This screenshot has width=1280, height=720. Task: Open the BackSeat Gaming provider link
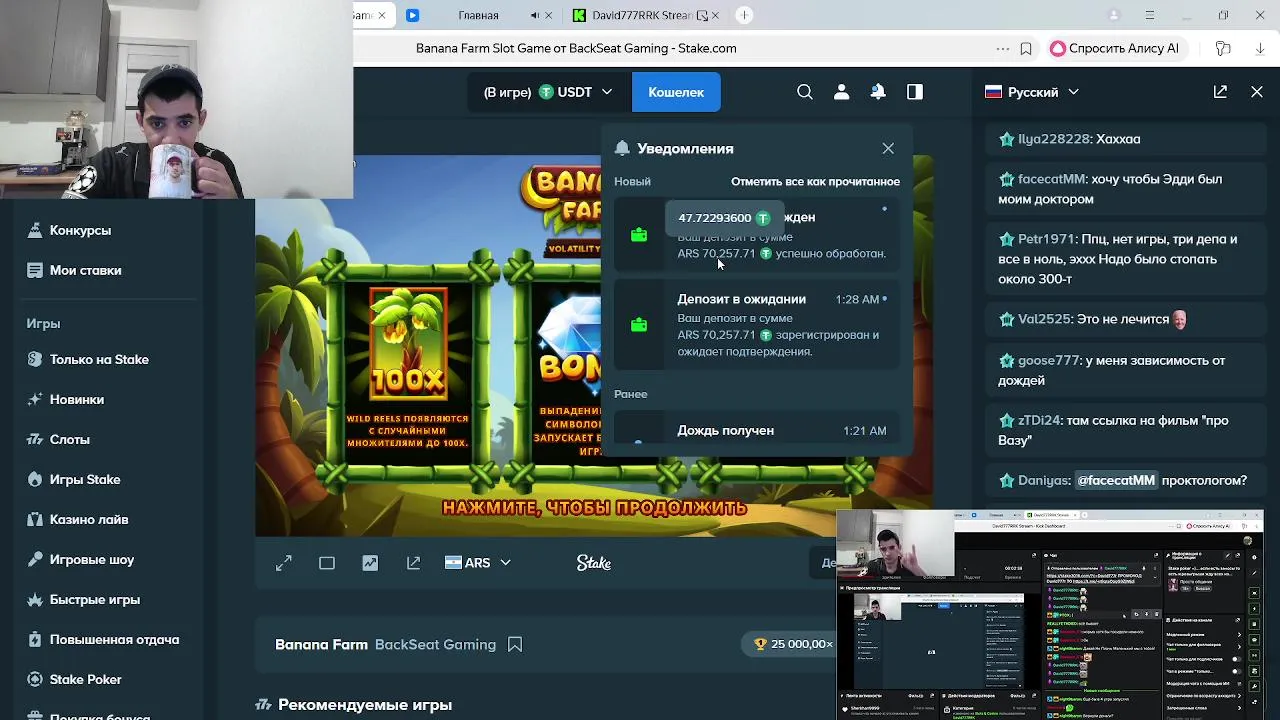tap(435, 645)
